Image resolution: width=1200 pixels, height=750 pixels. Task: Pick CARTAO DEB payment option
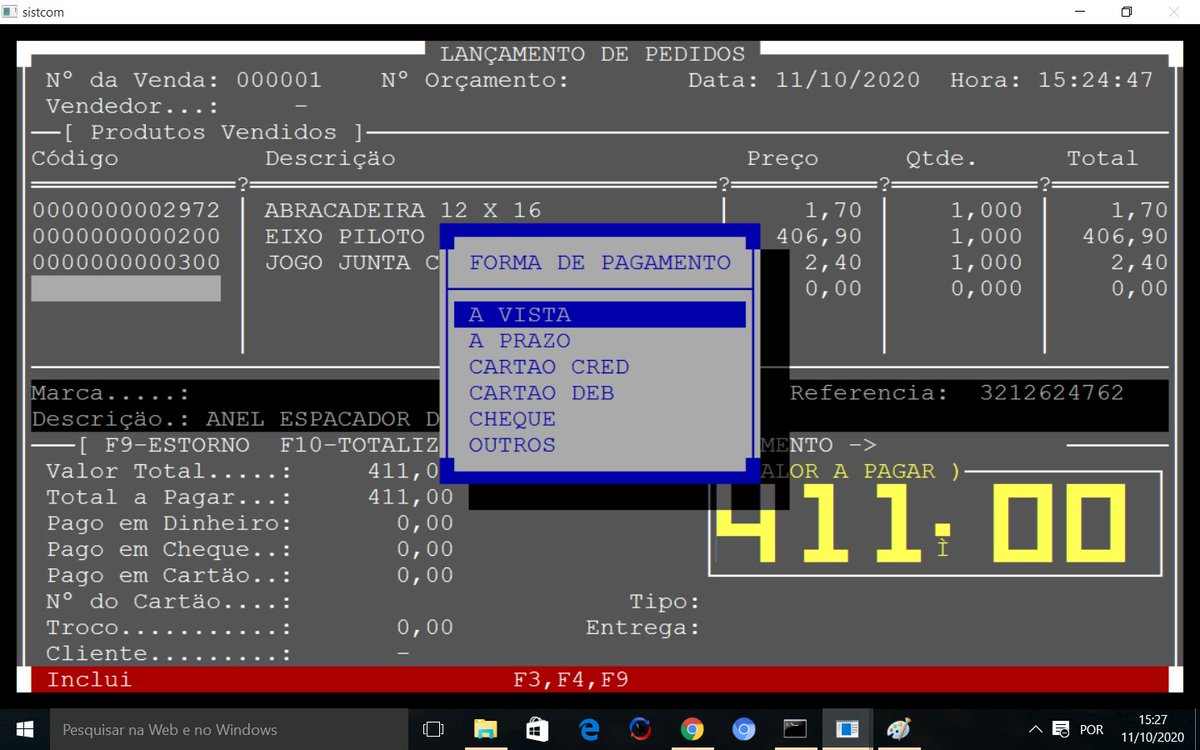(541, 392)
